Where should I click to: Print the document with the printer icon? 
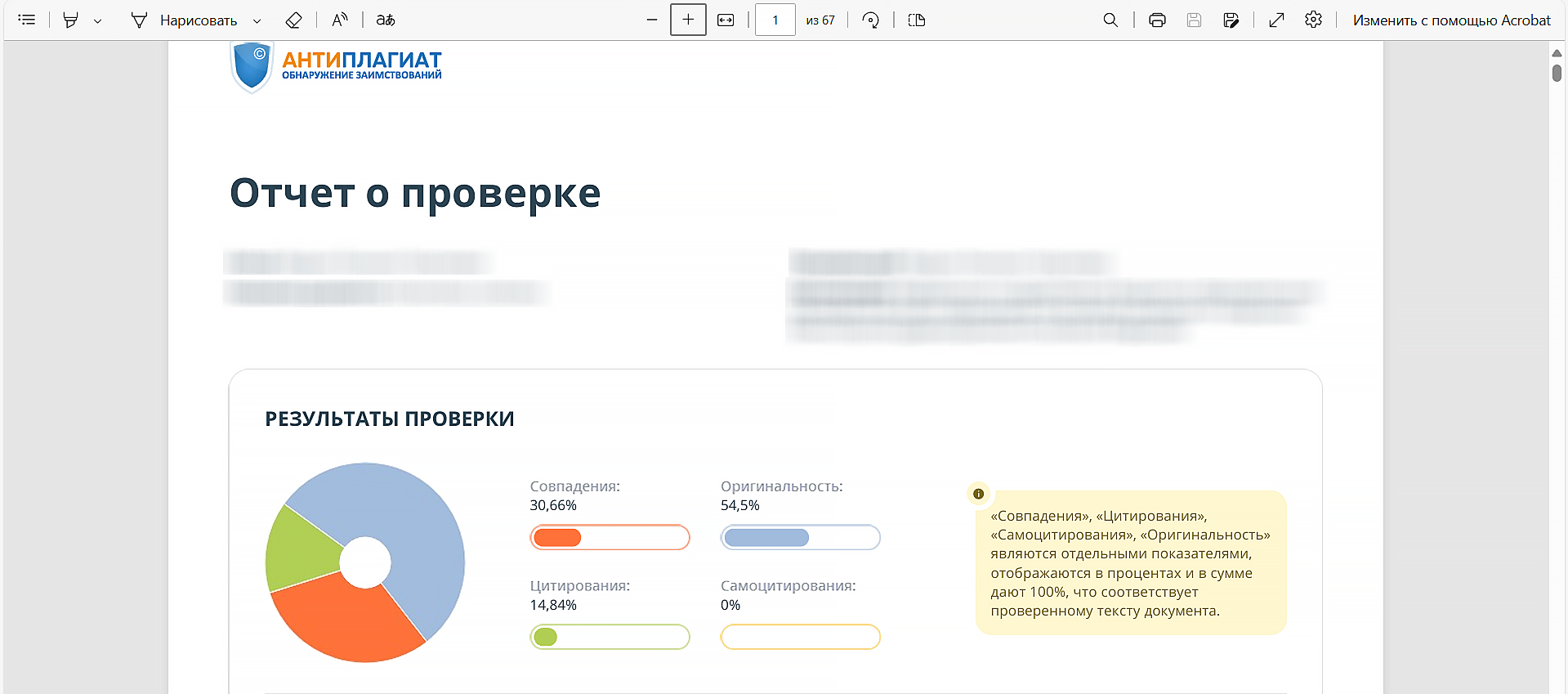(x=1157, y=20)
